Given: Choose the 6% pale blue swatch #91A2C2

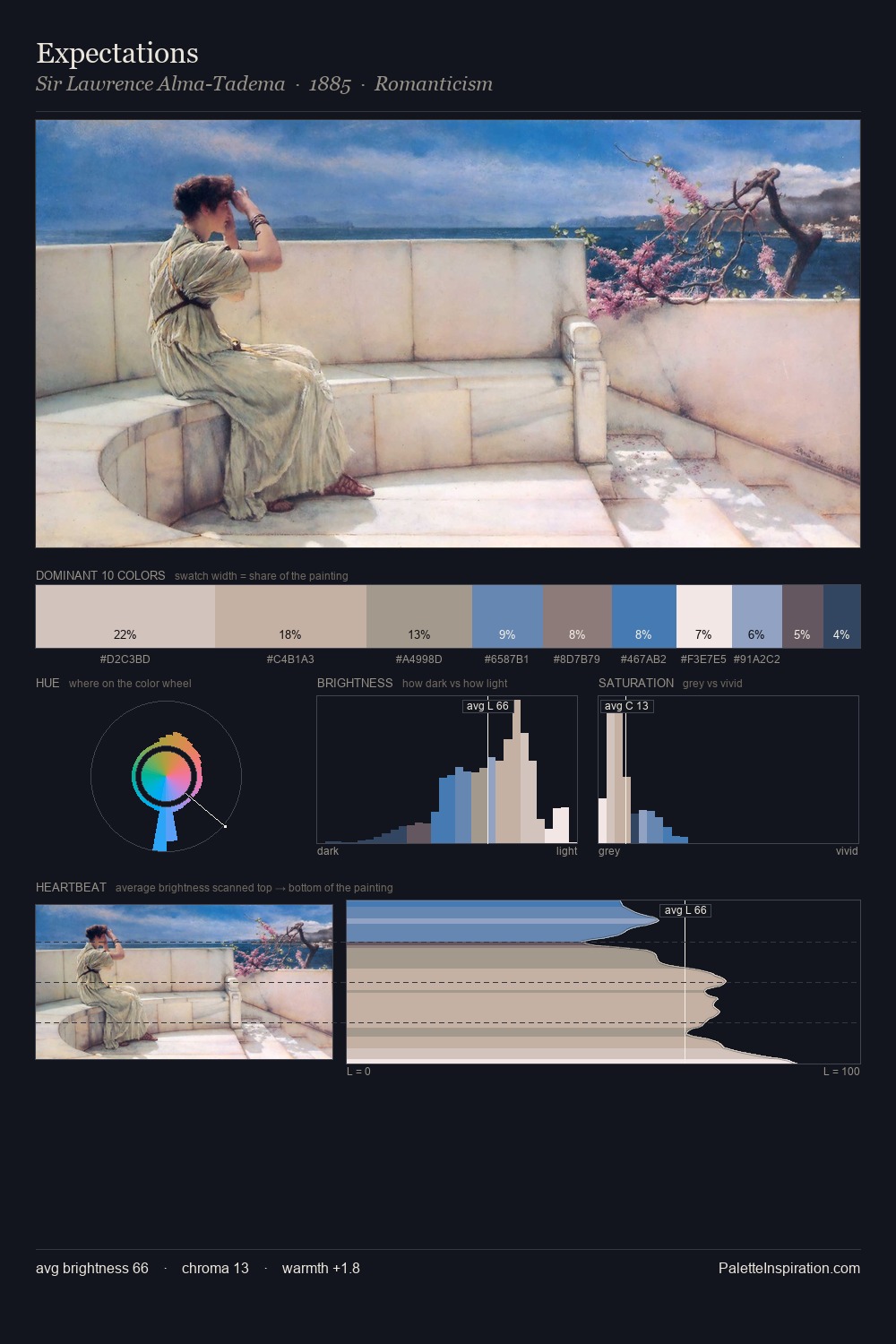Looking at the screenshot, I should pos(757,616).
